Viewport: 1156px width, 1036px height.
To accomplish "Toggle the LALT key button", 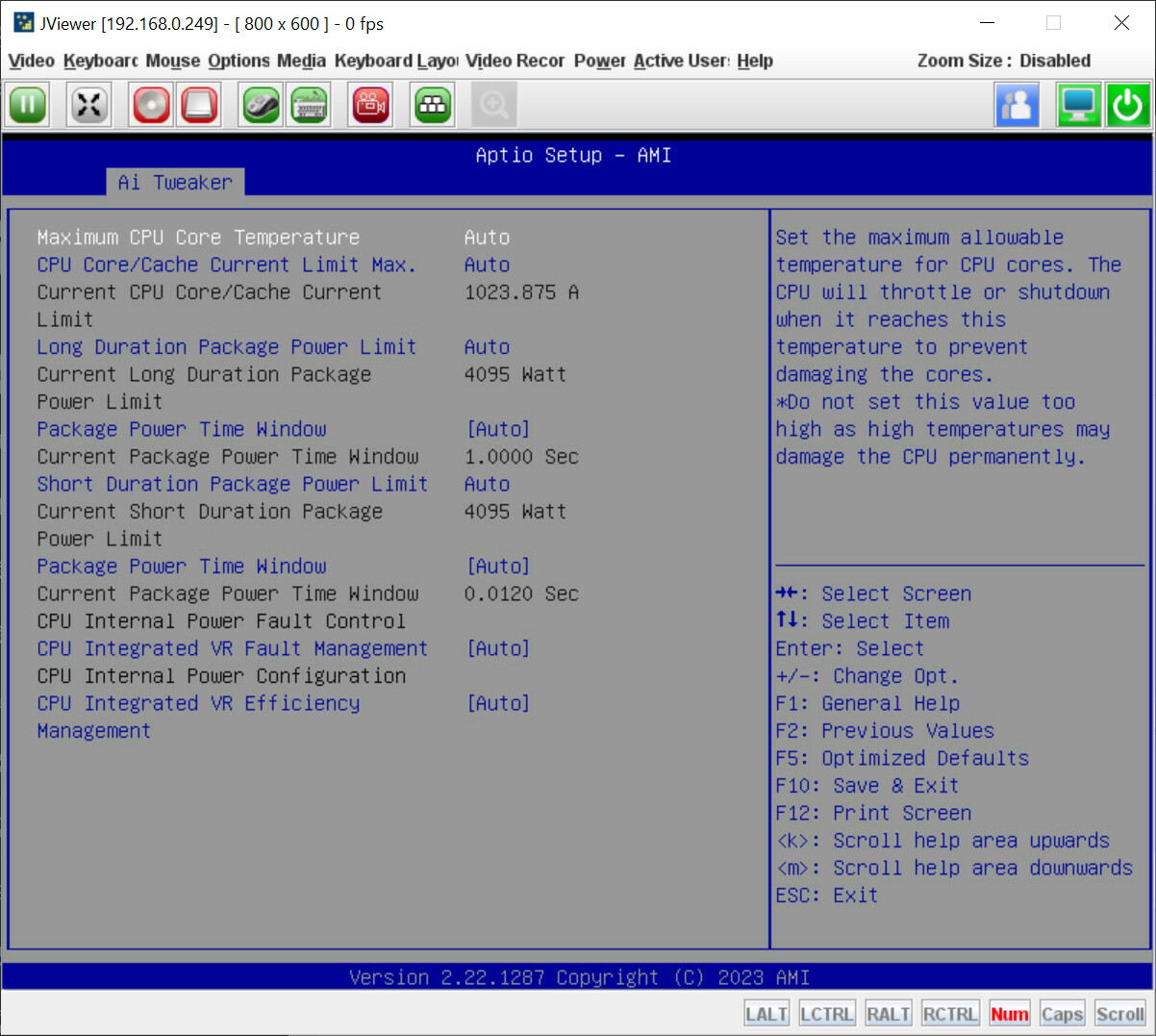I will tap(766, 1012).
